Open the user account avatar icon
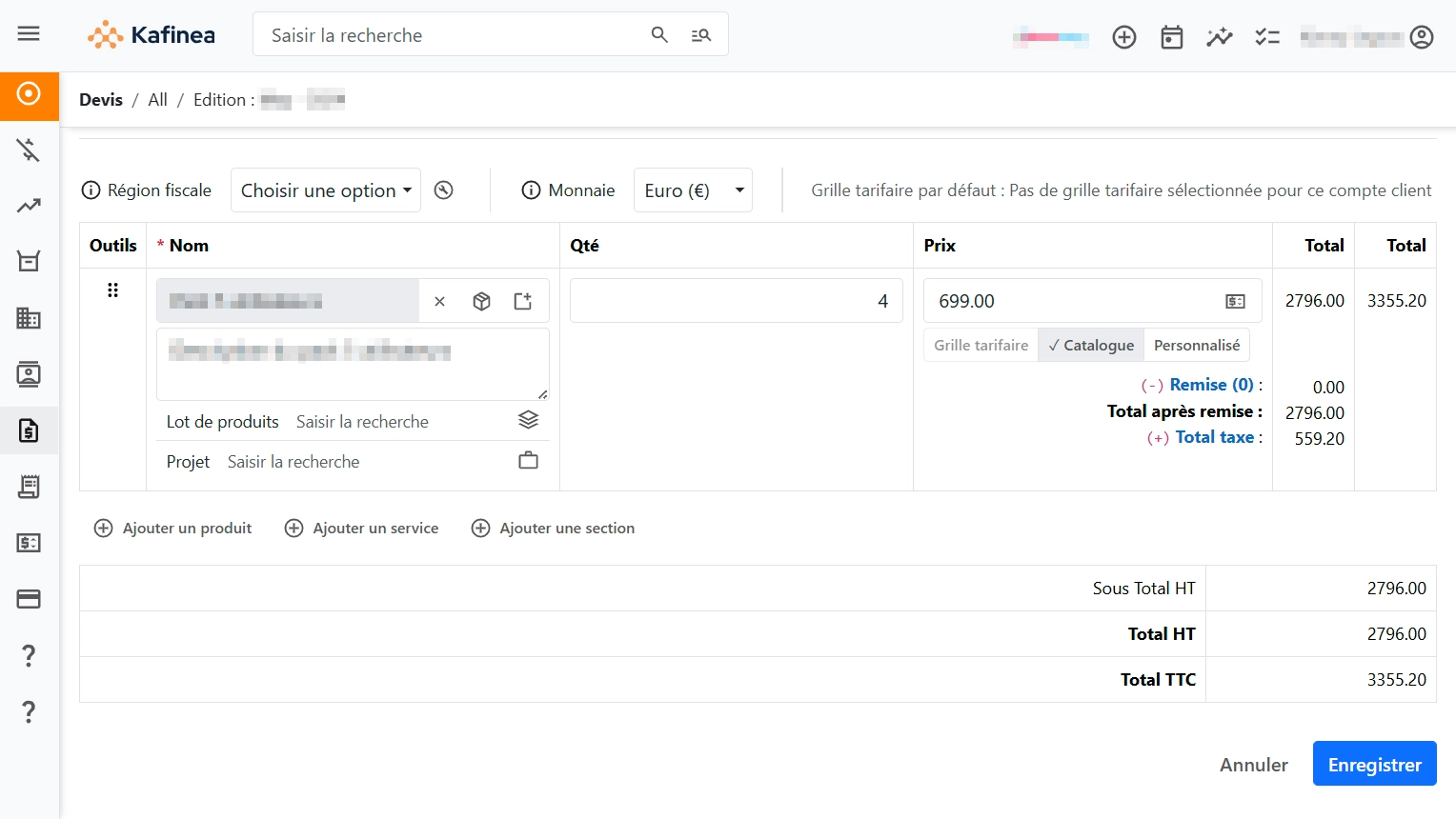 (x=1422, y=37)
